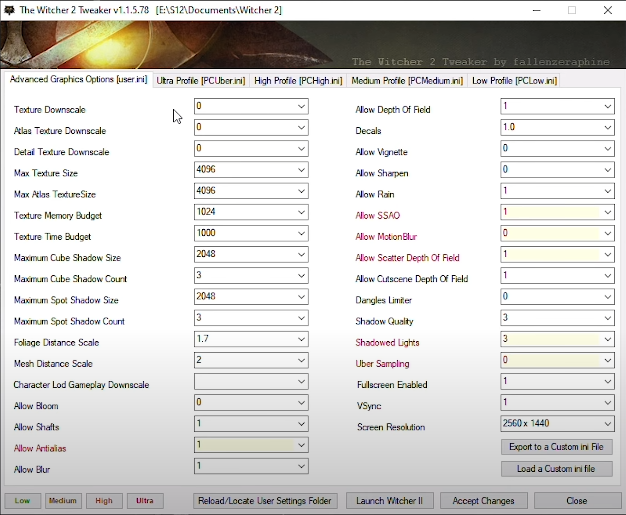Expand the VSync dropdown
Viewport: 626px width, 515px height.
[x=557, y=402]
